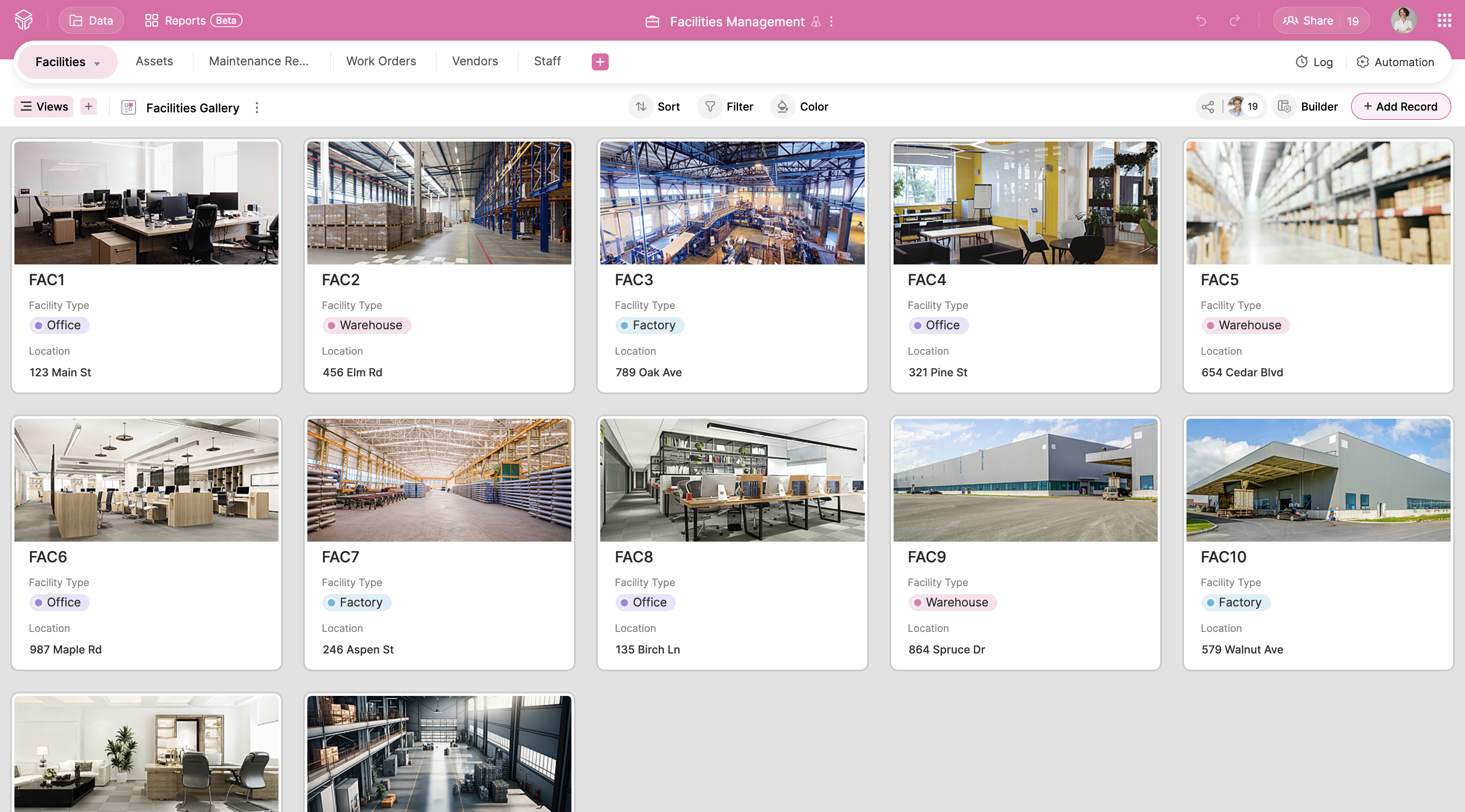Open Facilities Gallery view options menu
This screenshot has width=1465, height=812.
click(x=257, y=108)
